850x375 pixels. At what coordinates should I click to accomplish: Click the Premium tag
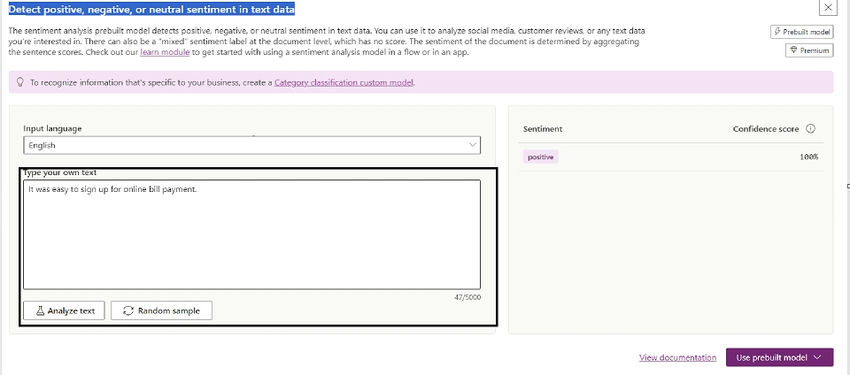tap(809, 50)
